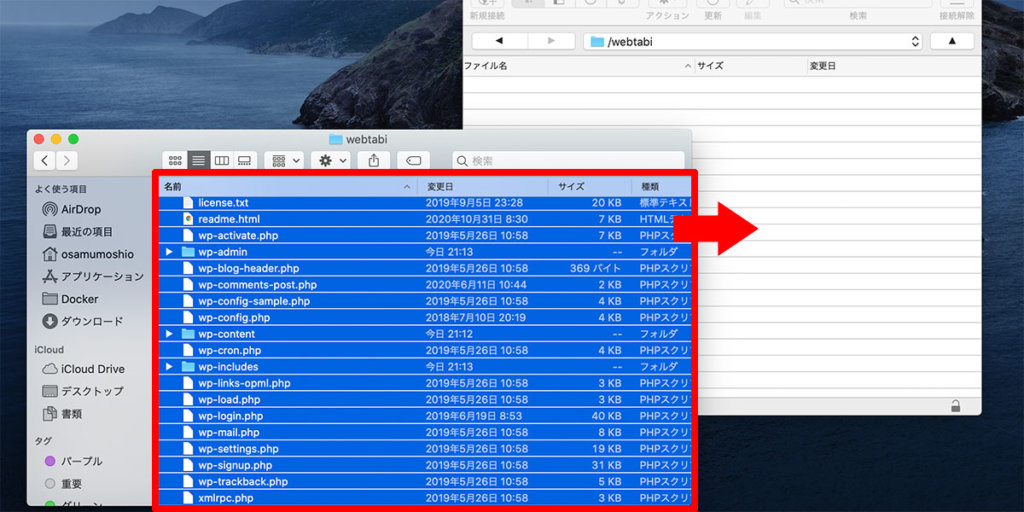Expand the wp-content folder
1024x512 pixels.
click(x=169, y=334)
